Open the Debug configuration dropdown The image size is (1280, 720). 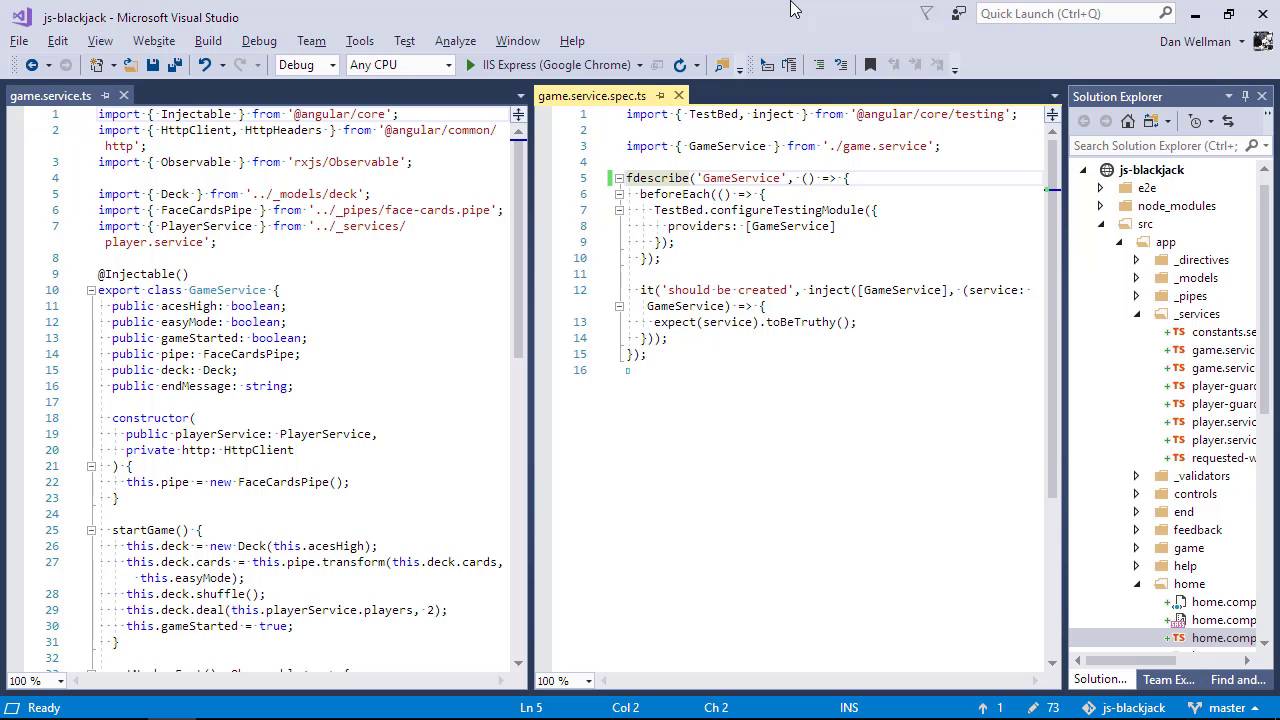tap(307, 65)
